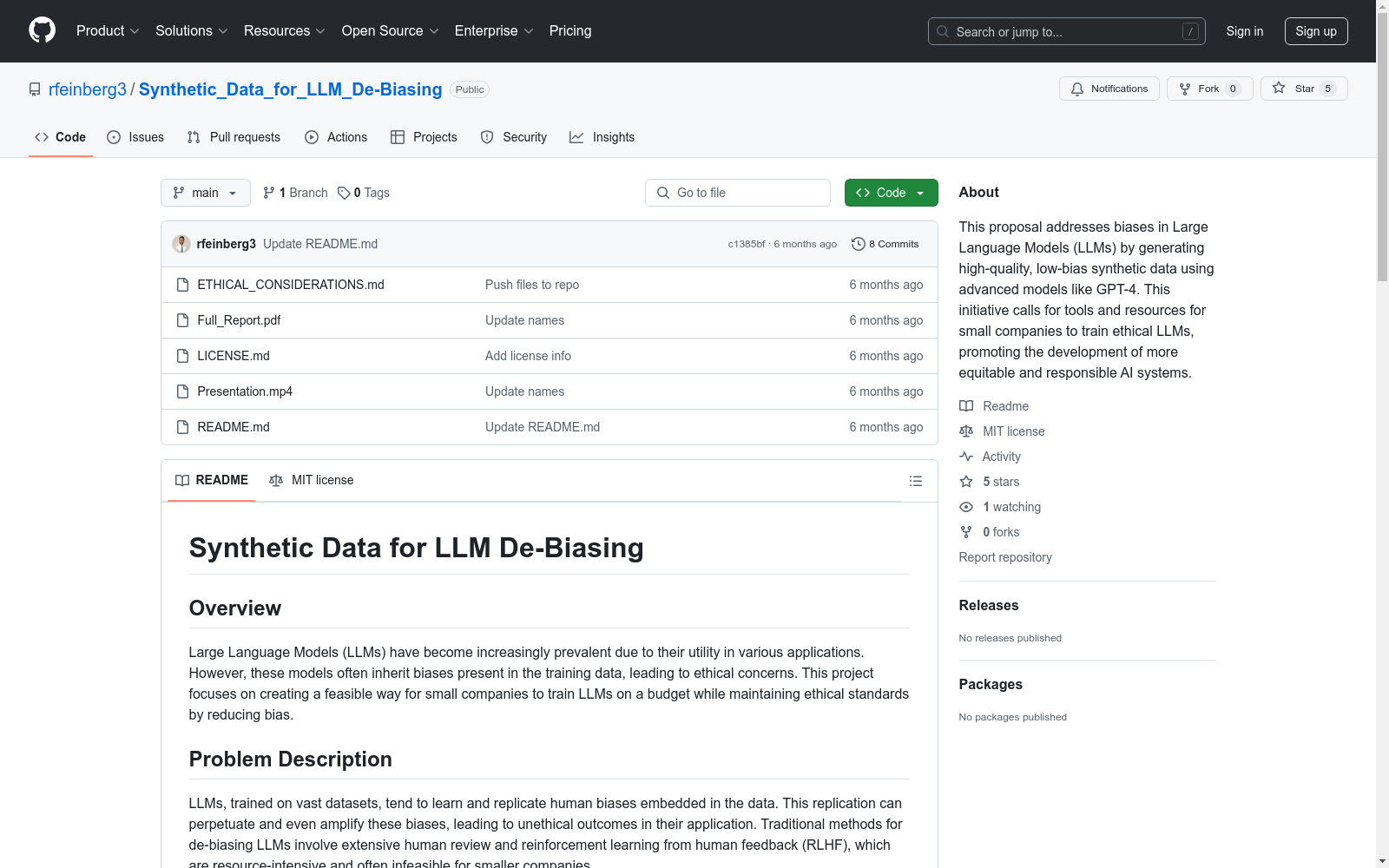Click the Sign in link
This screenshot has width=1389, height=868.
(1245, 31)
